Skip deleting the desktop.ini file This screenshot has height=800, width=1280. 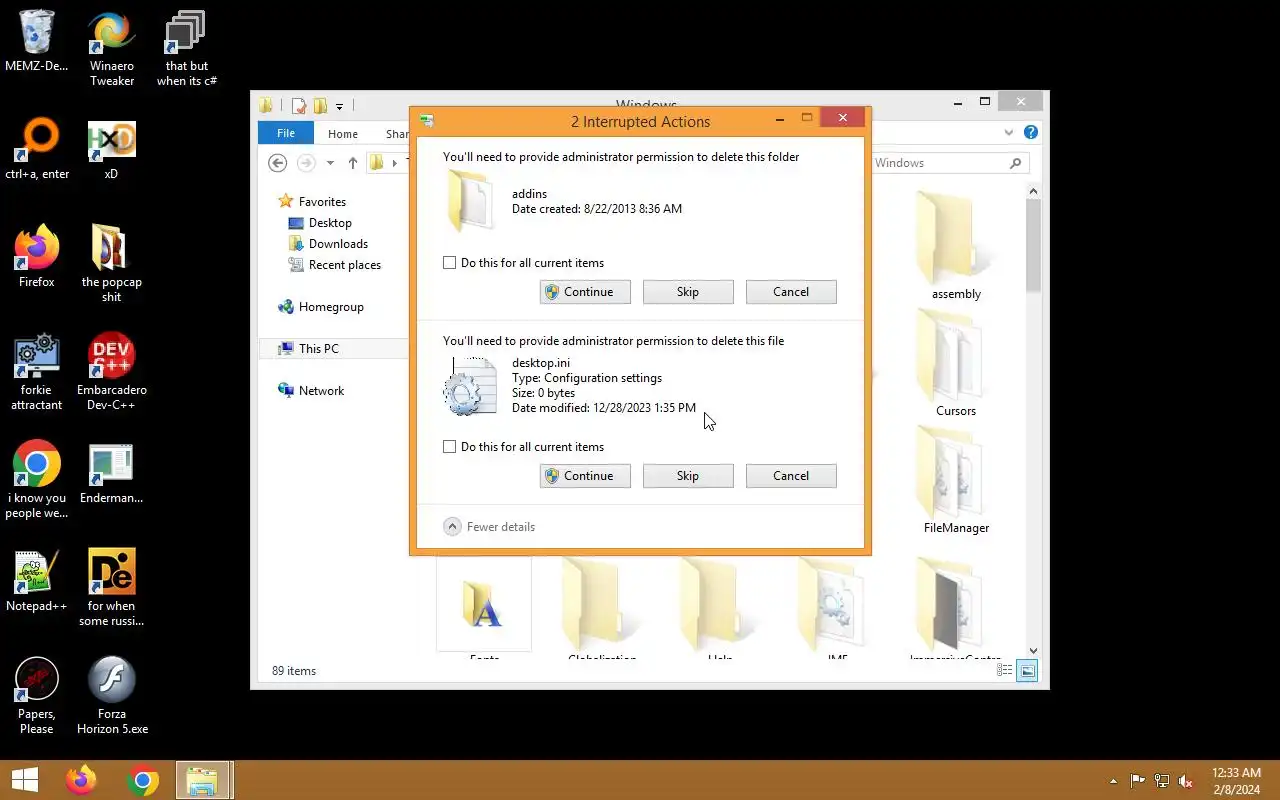pyautogui.click(x=688, y=476)
